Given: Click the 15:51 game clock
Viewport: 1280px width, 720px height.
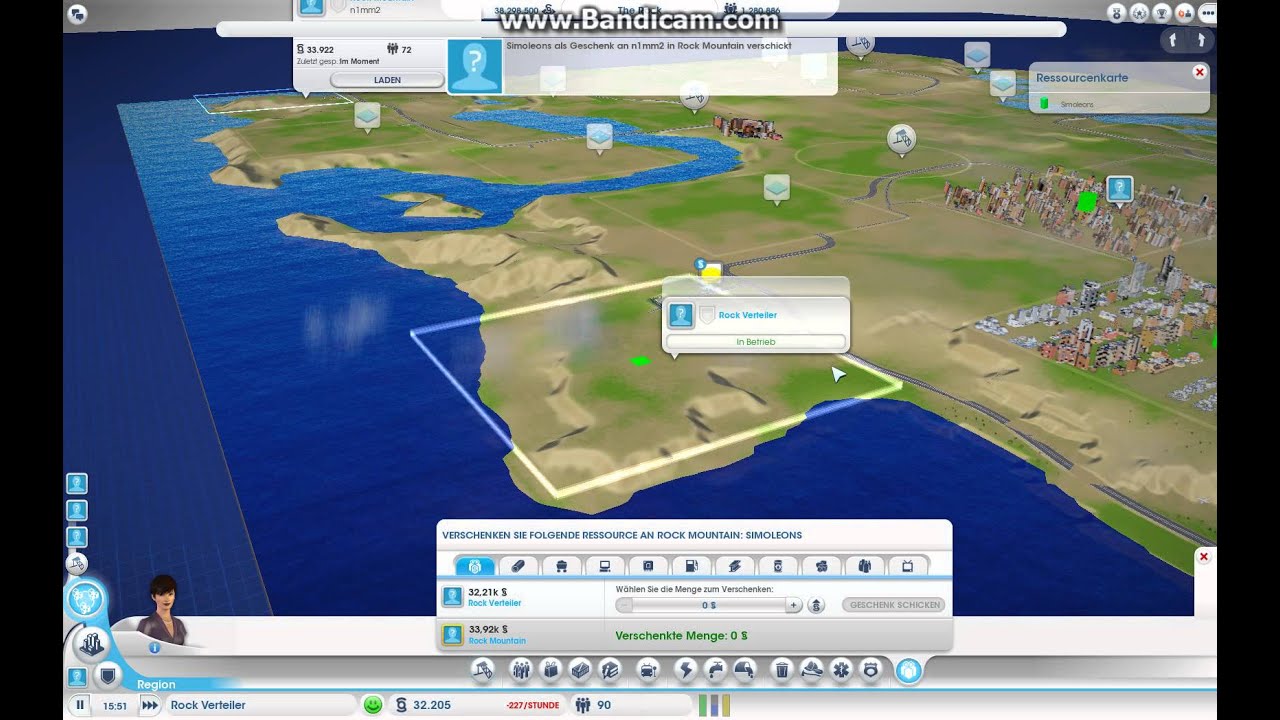Looking at the screenshot, I should pyautogui.click(x=115, y=705).
